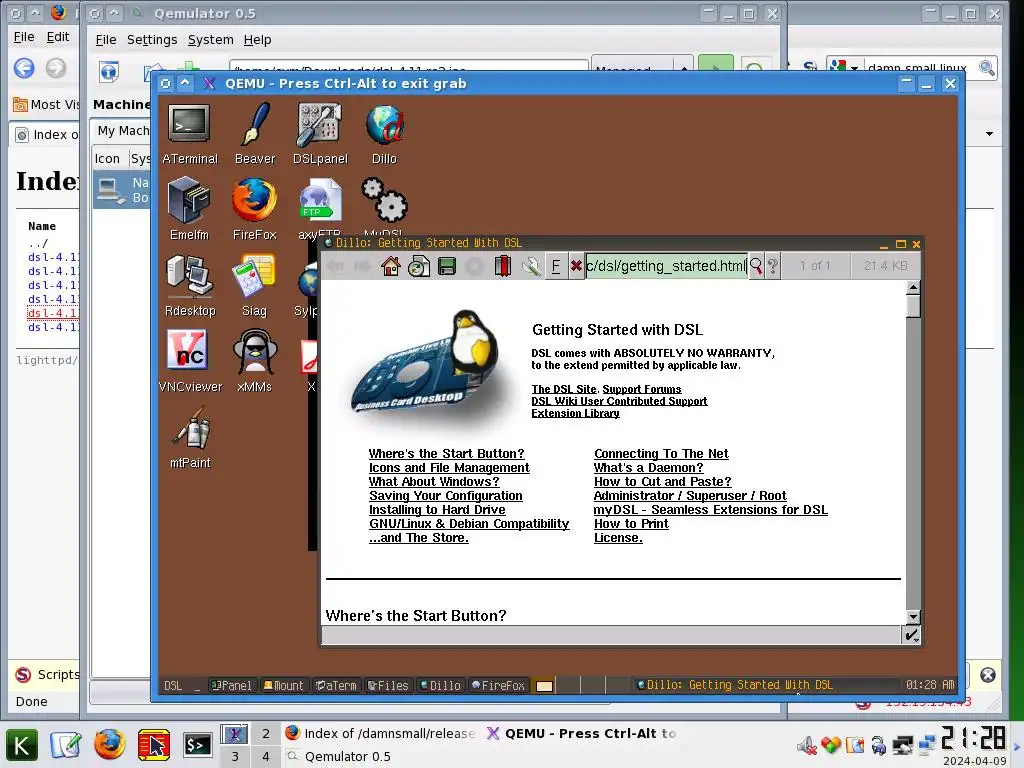Save the page with Dillo's floppy icon

click(447, 266)
